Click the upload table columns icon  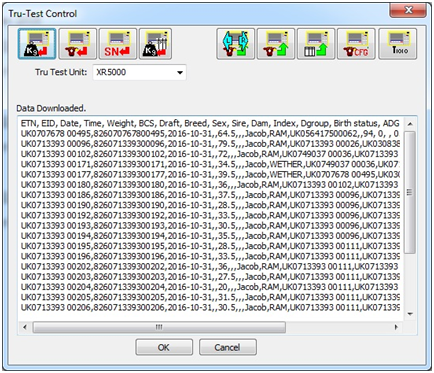[x=316, y=44]
